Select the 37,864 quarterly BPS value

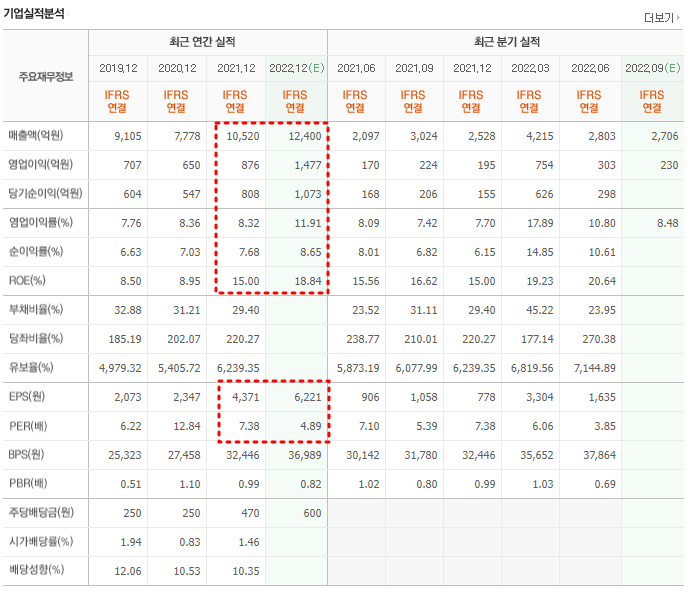[x=600, y=455]
